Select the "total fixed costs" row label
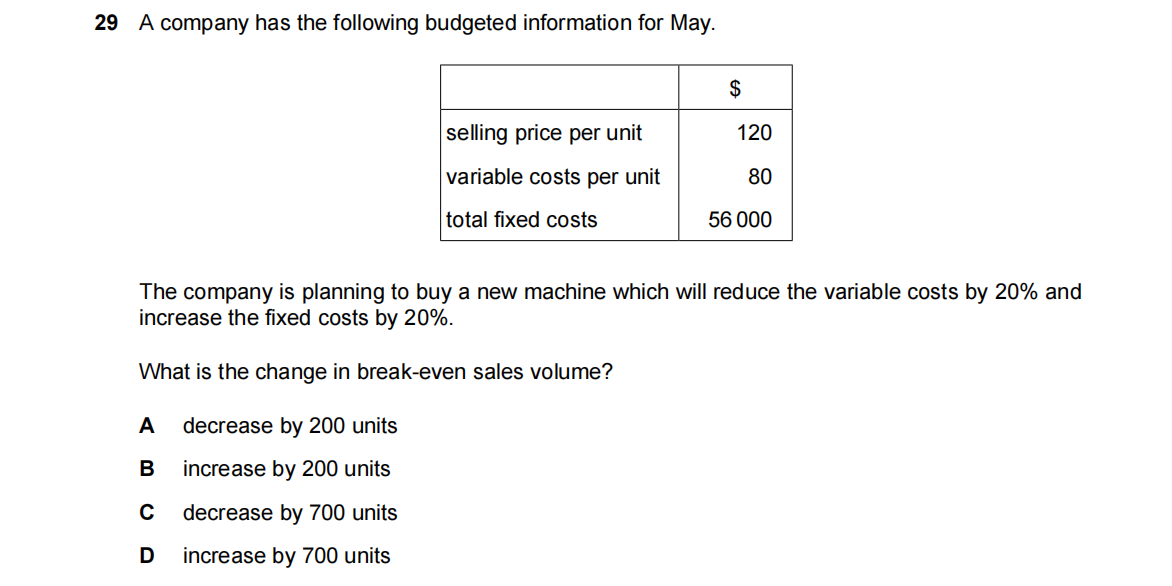Screen dimensions: 1172x586 (x=521, y=220)
